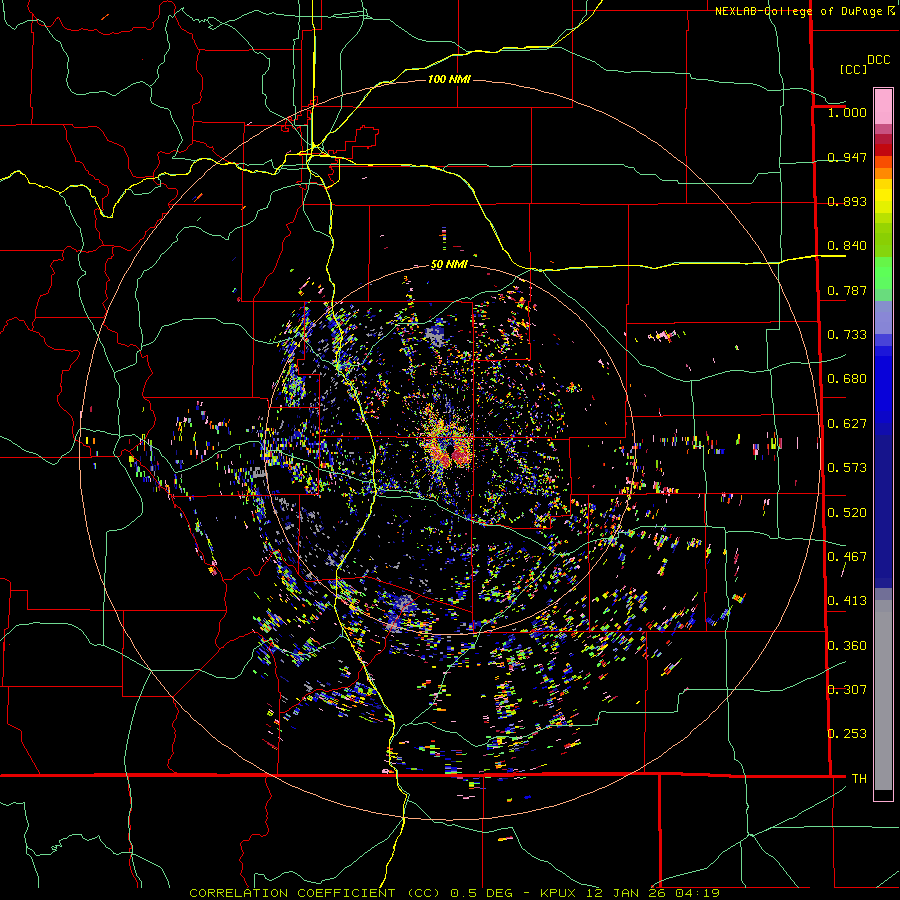Image resolution: width=900 pixels, height=900 pixels.
Task: Click the 0.413 scale label
Action: [x=847, y=601]
